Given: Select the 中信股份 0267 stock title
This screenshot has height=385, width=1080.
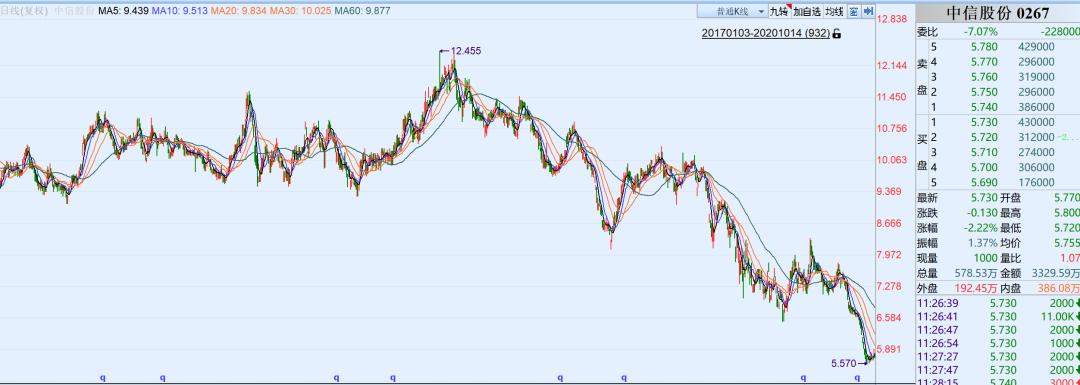Looking at the screenshot, I should point(997,13).
